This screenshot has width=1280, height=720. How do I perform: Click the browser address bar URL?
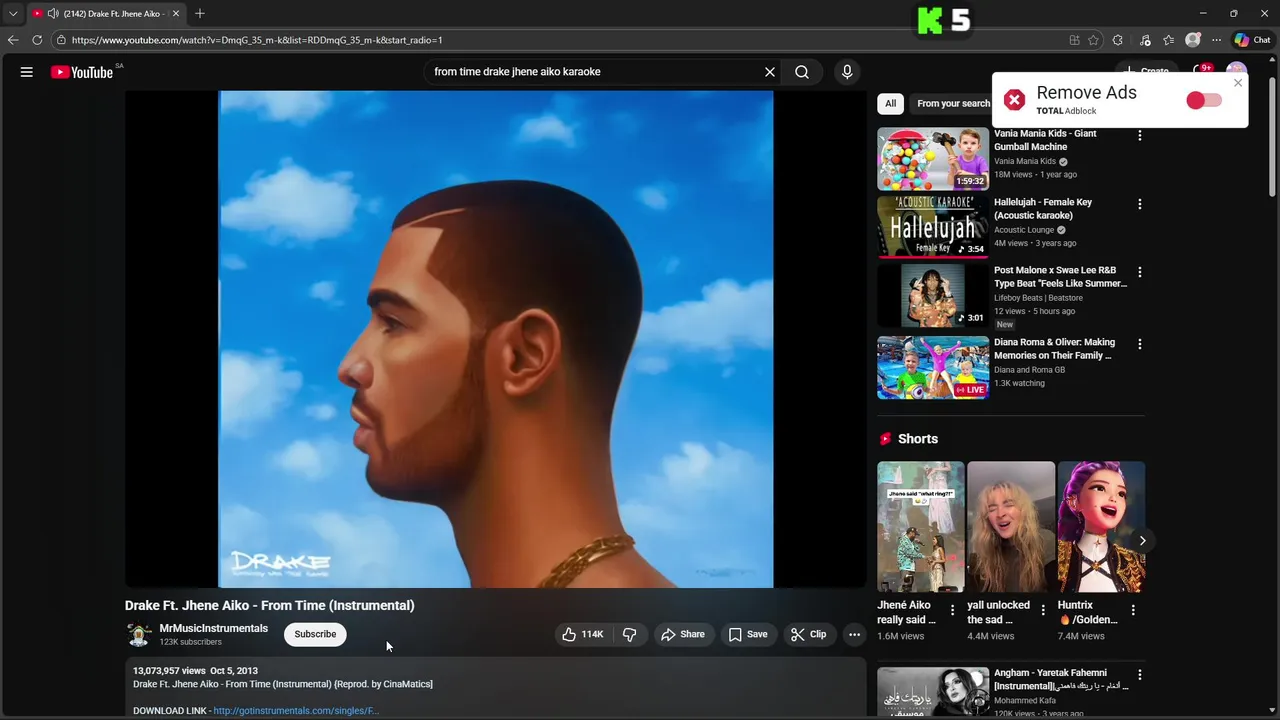coord(257,40)
